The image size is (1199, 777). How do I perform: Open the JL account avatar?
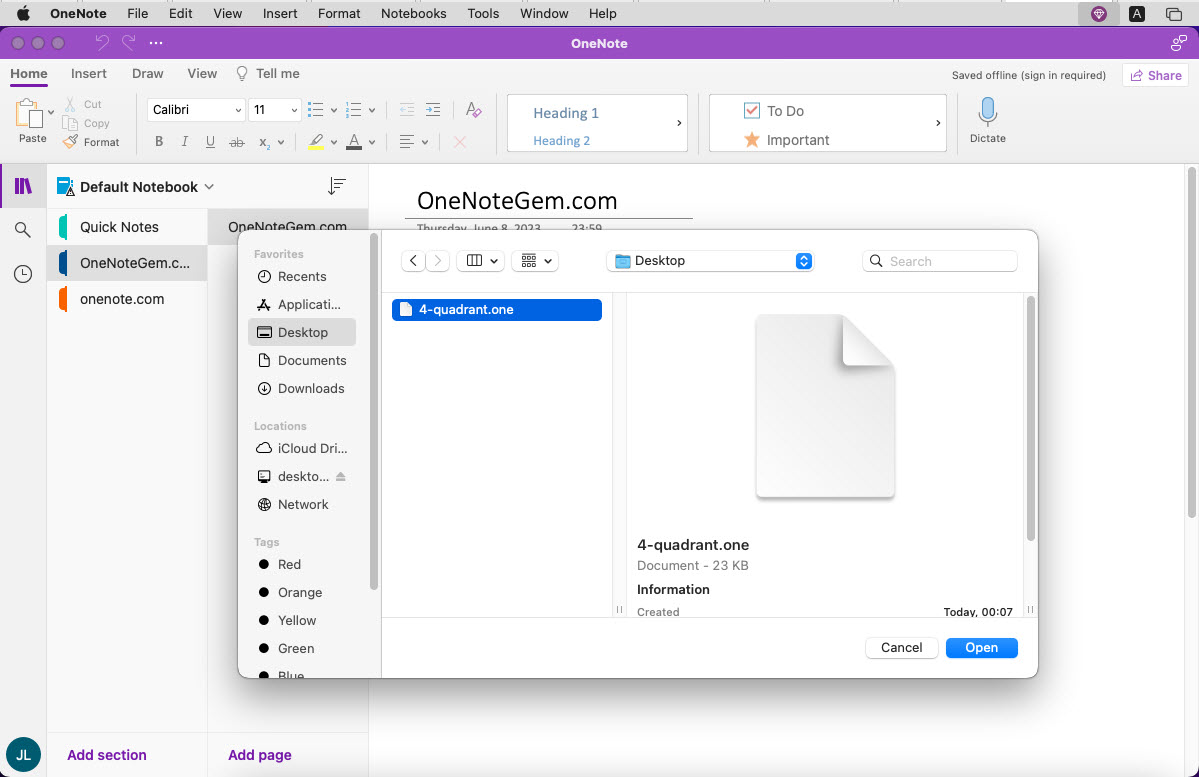click(23, 755)
